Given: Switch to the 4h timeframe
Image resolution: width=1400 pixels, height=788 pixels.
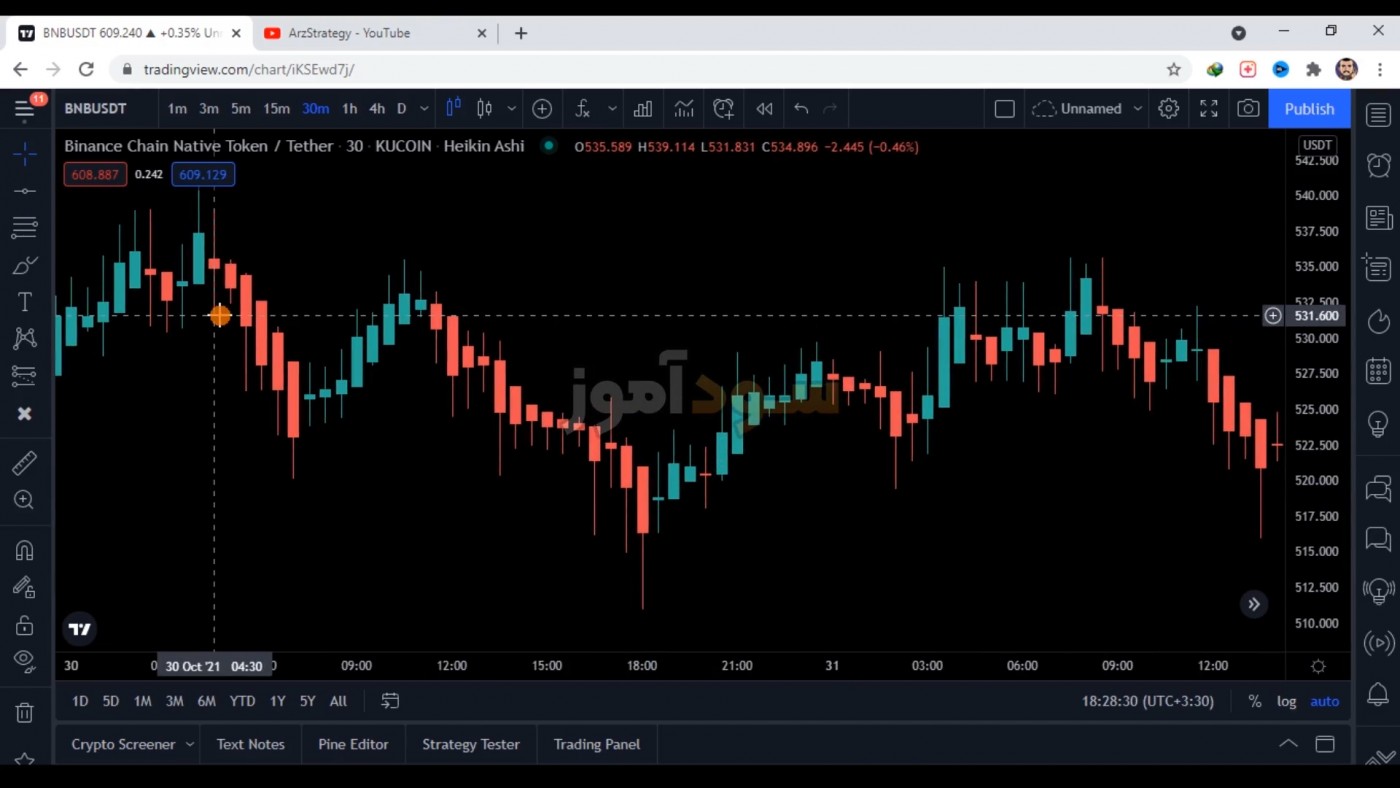Looking at the screenshot, I should (377, 109).
